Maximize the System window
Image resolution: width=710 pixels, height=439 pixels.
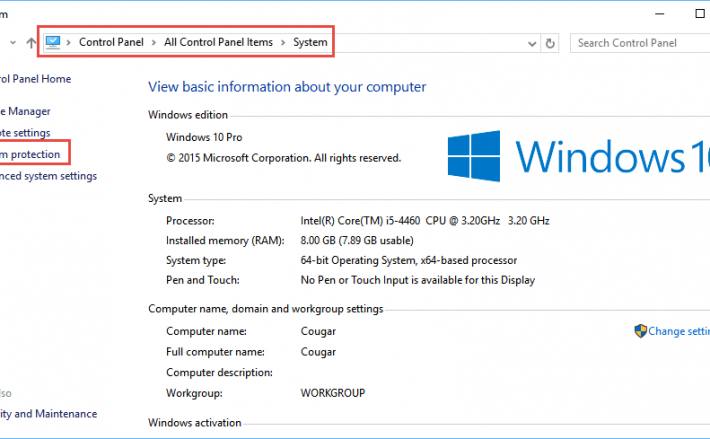click(700, 14)
